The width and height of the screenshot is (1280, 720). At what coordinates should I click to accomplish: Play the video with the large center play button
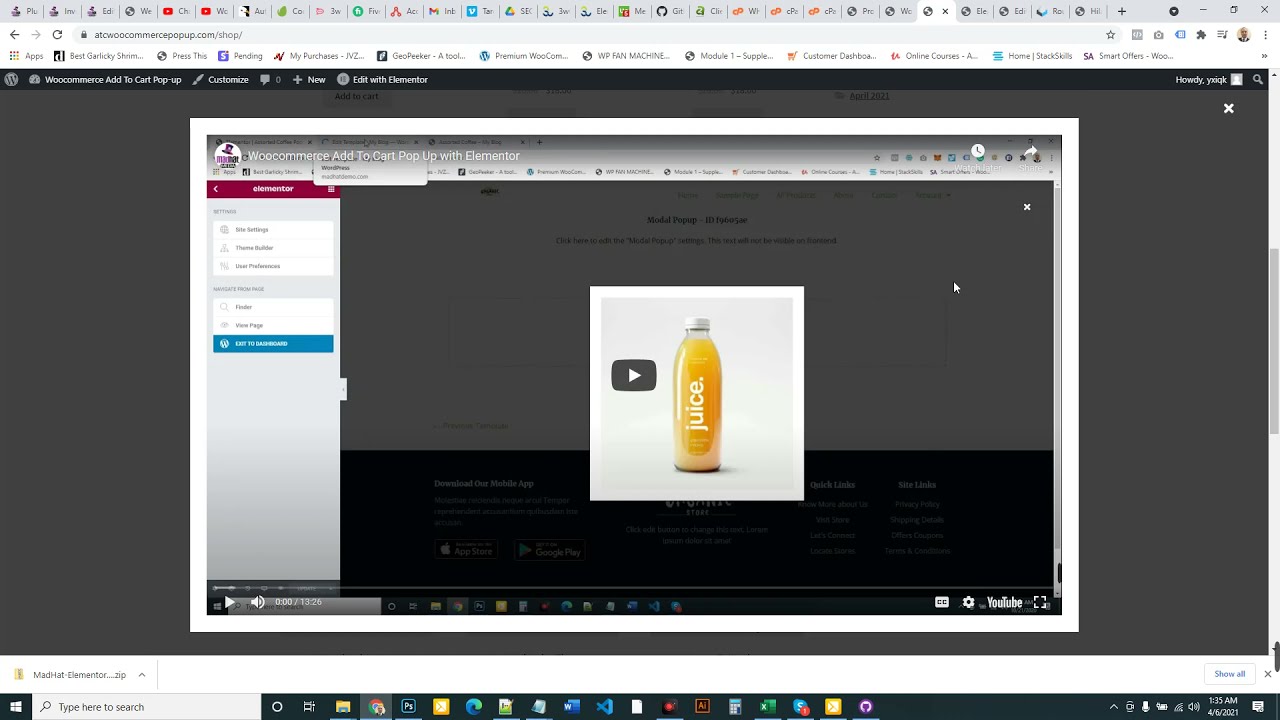click(x=634, y=375)
